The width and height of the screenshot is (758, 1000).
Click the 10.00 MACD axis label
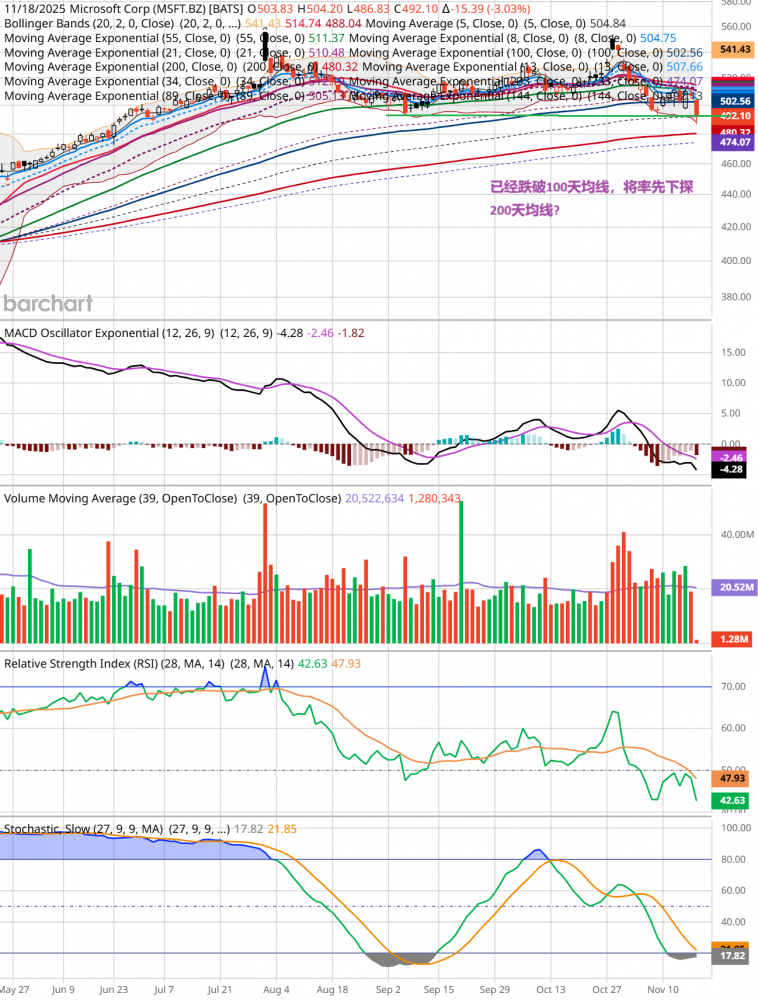733,383
